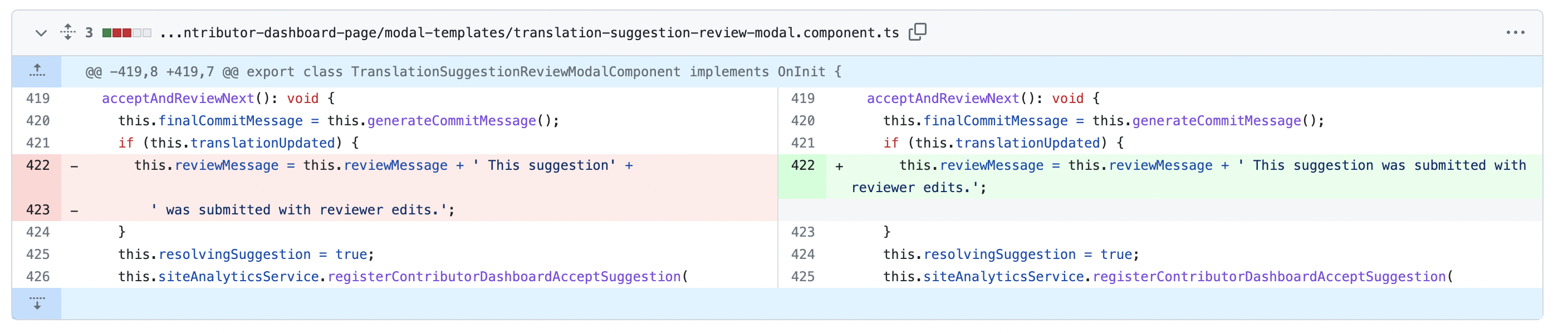Image resolution: width=1568 pixels, height=333 pixels.
Task: Collapse the file diff with the chevron
Action: pos(41,33)
